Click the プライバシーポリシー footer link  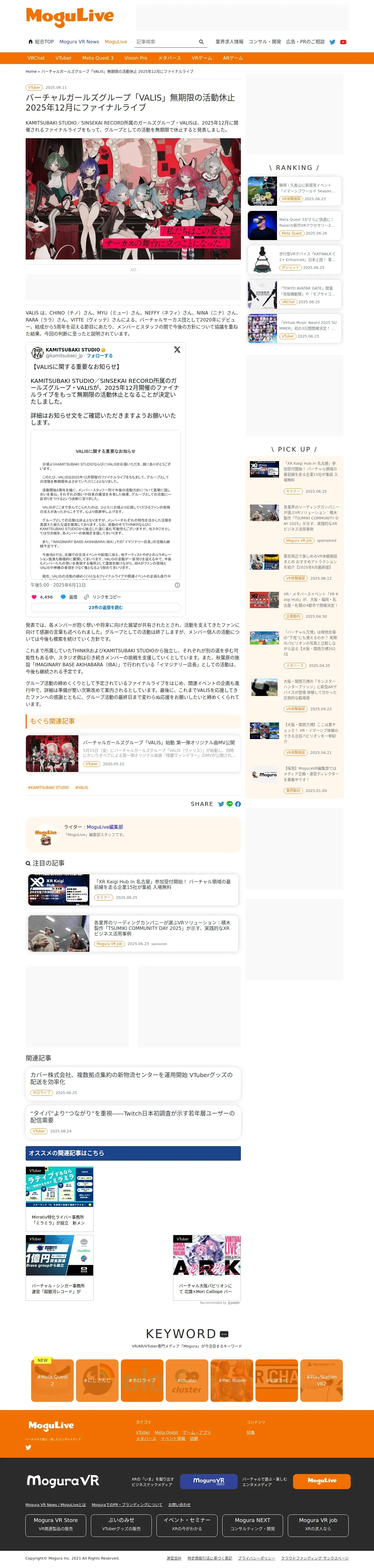coord(256,1558)
